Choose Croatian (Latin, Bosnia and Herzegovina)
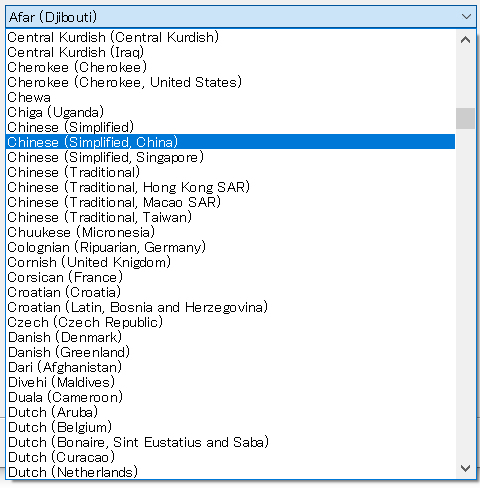 pyautogui.click(x=230, y=307)
